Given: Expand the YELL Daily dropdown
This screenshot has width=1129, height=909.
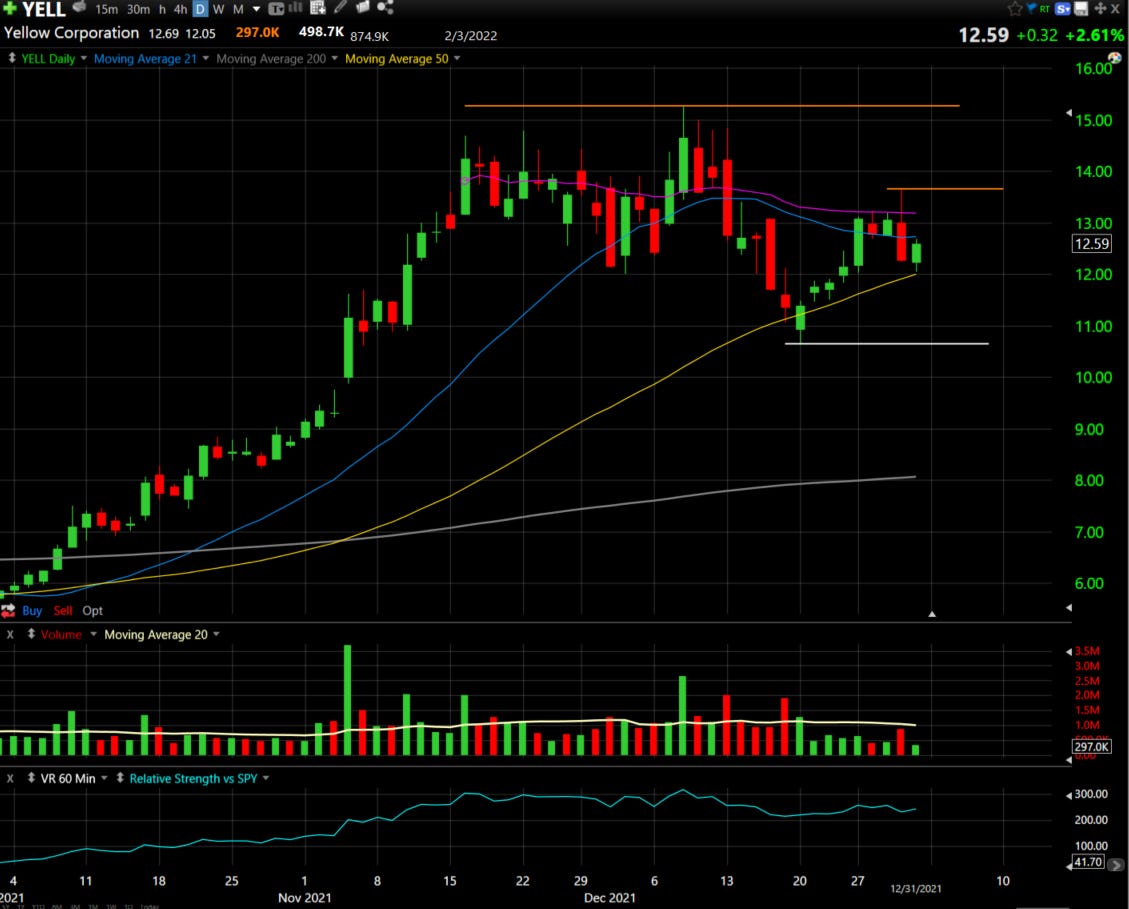Looking at the screenshot, I should click(x=84, y=58).
